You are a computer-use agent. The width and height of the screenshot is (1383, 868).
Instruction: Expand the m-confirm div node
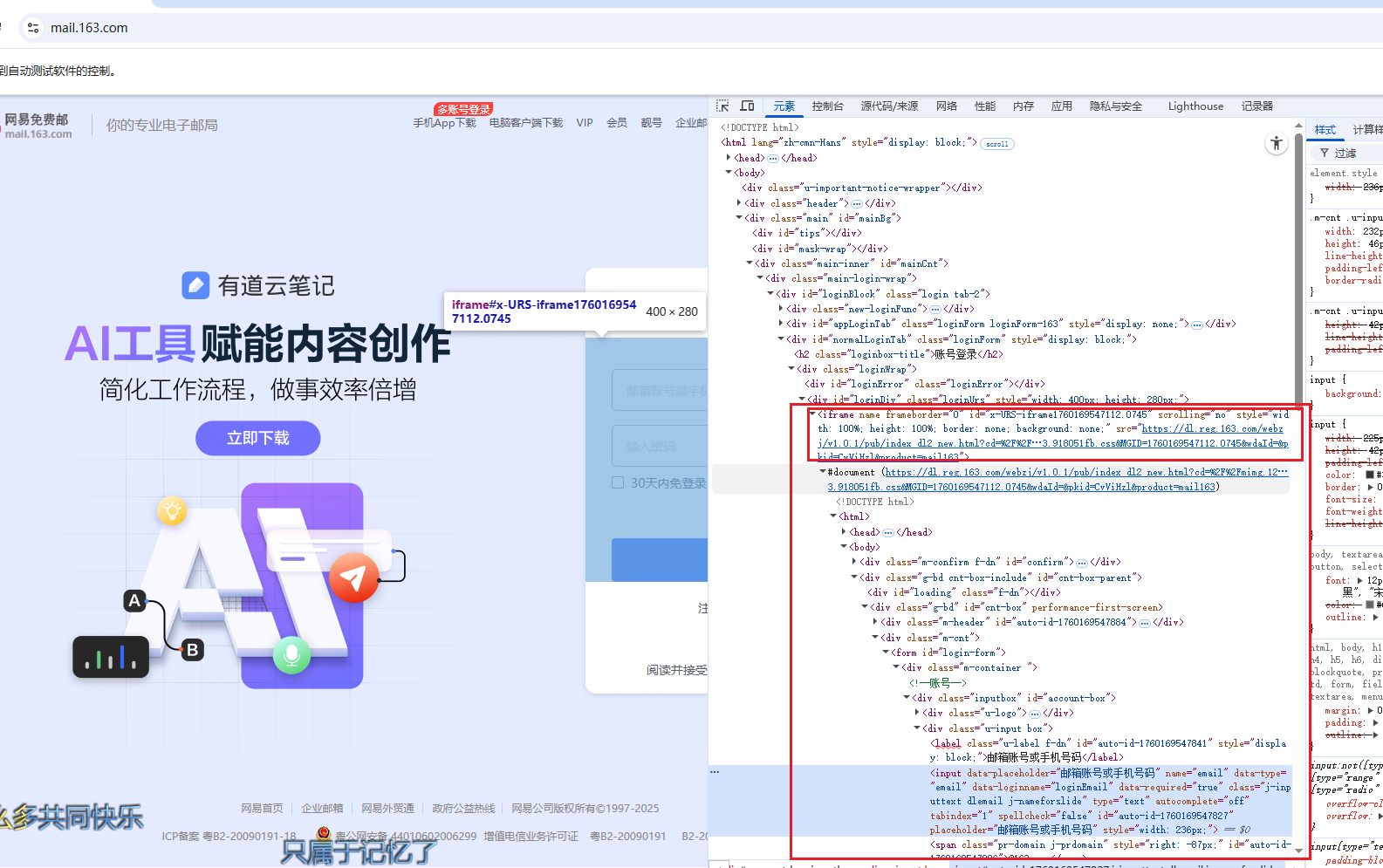click(854, 562)
